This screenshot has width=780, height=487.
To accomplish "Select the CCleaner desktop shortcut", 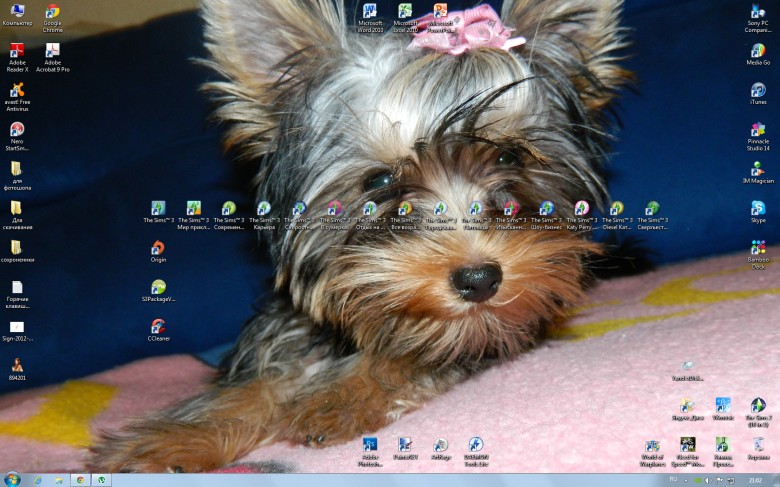I will (x=158, y=326).
